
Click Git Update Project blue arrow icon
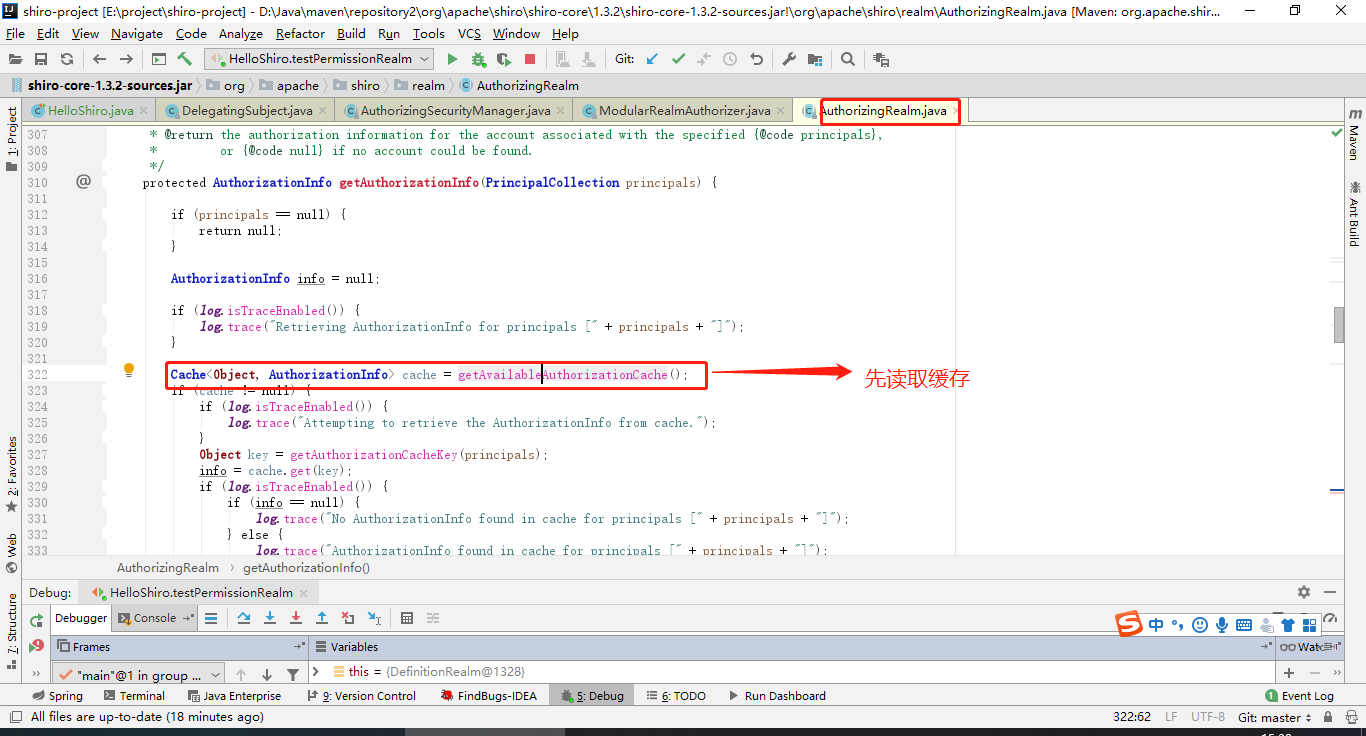(652, 59)
